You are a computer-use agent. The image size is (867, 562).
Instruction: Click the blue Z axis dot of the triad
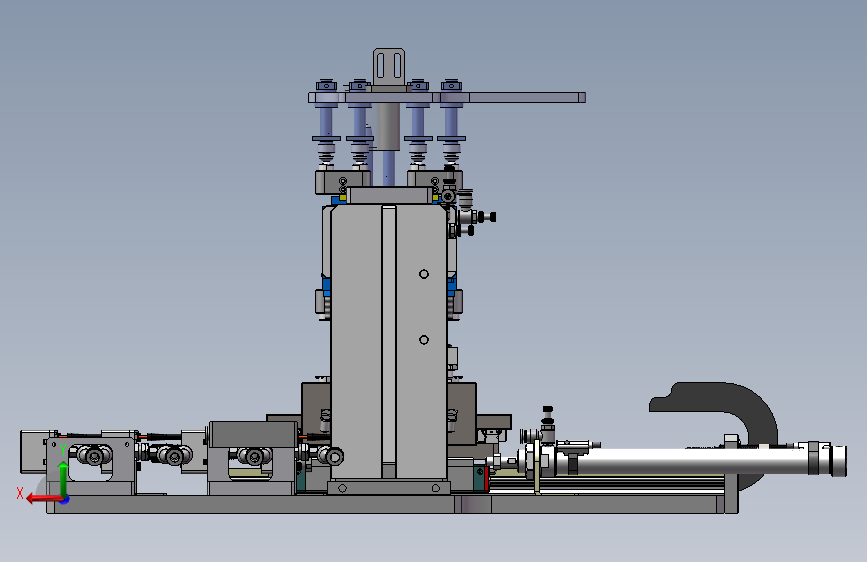click(x=65, y=500)
